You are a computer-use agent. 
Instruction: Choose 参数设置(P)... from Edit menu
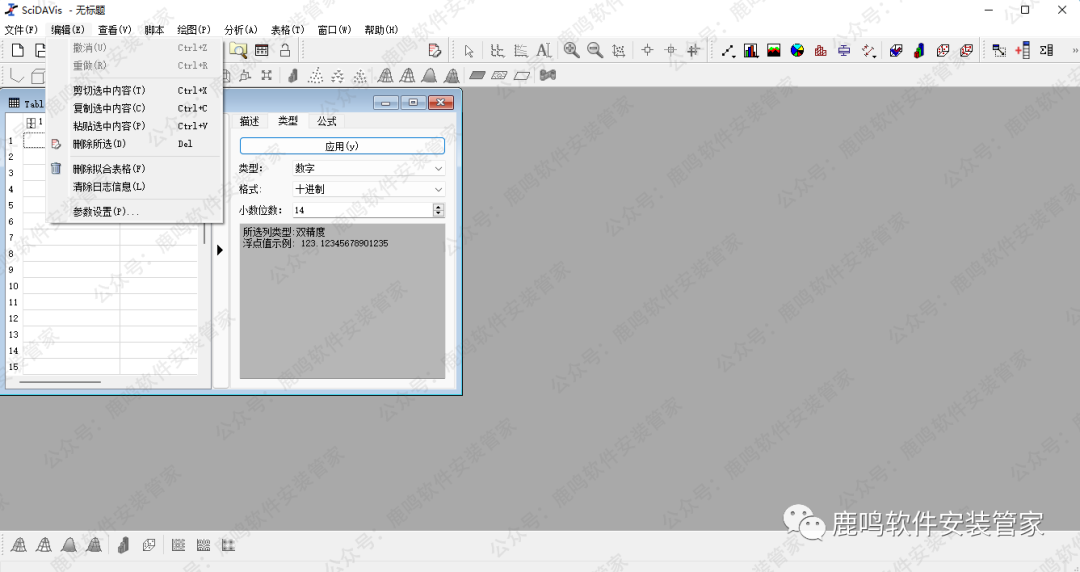tap(106, 212)
